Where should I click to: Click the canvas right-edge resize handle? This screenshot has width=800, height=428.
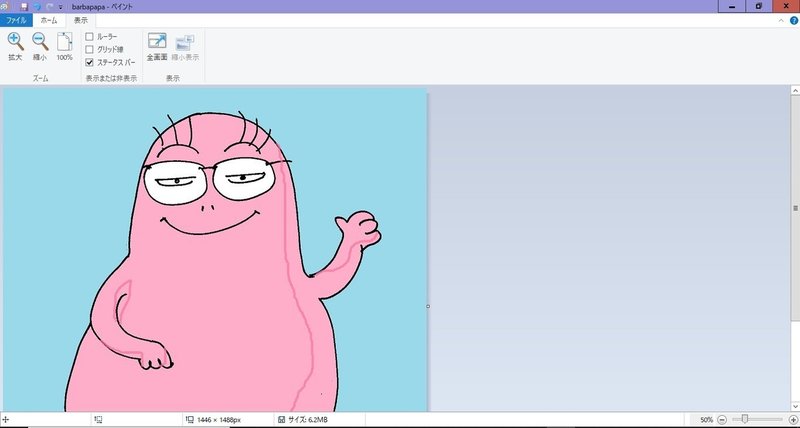click(x=428, y=306)
